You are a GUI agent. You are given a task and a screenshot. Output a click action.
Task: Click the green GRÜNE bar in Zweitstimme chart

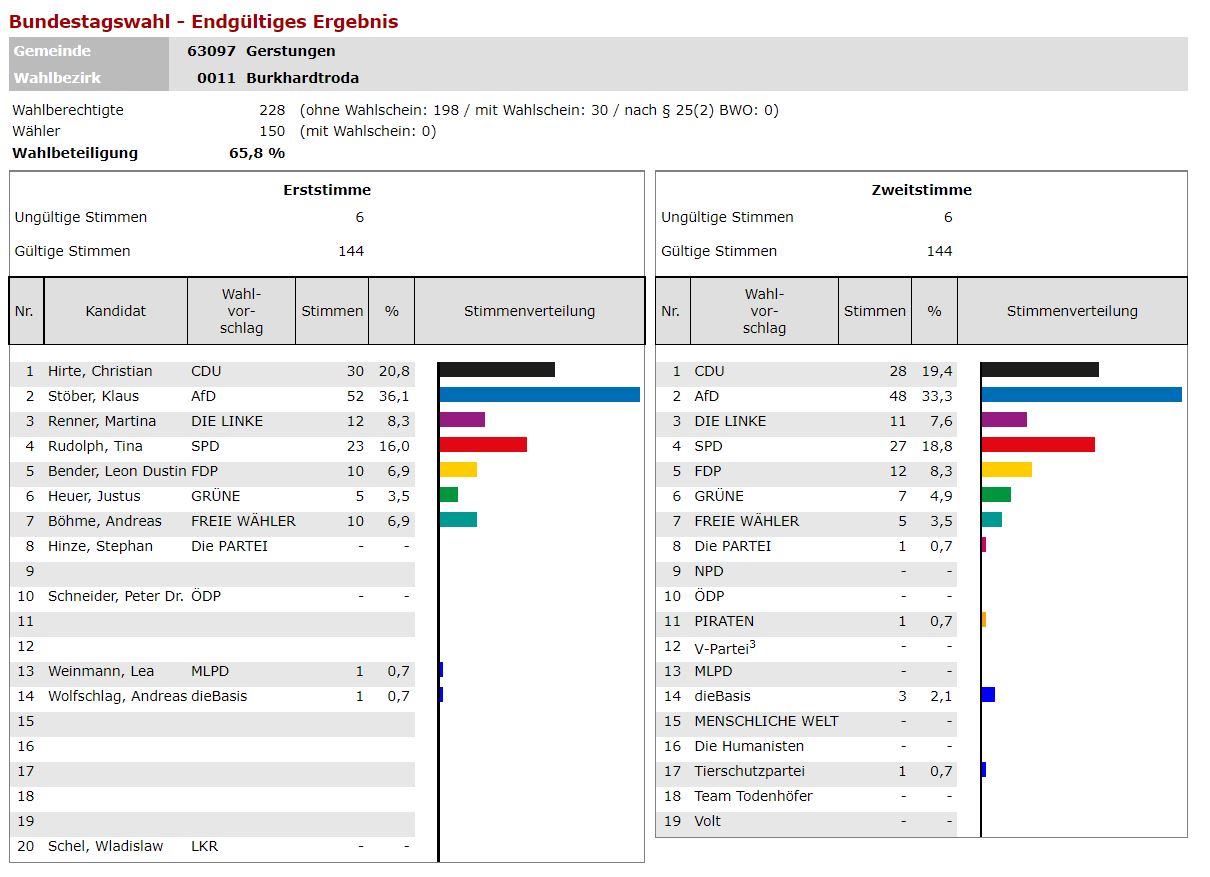[x=996, y=495]
